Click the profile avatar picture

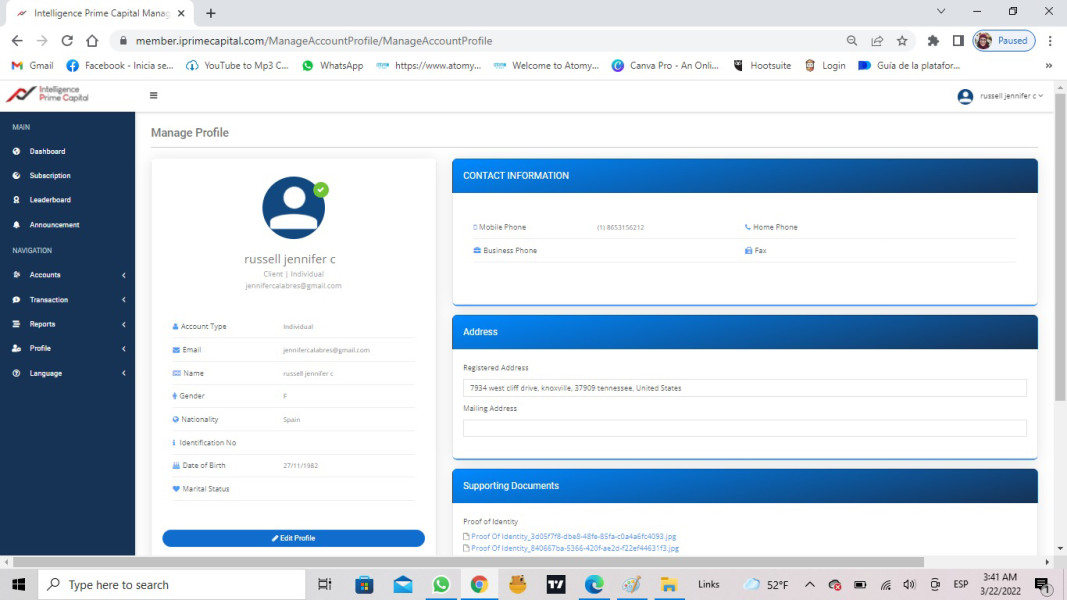(293, 208)
